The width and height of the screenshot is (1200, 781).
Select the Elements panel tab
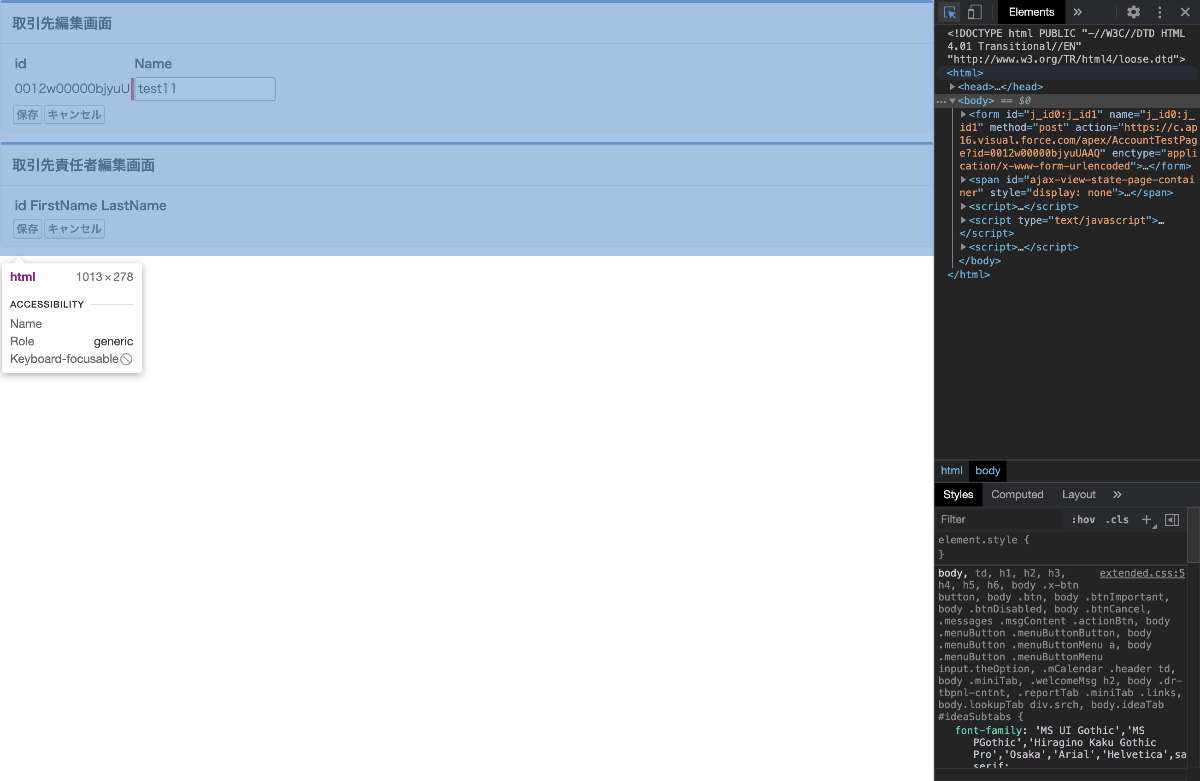pos(1031,12)
